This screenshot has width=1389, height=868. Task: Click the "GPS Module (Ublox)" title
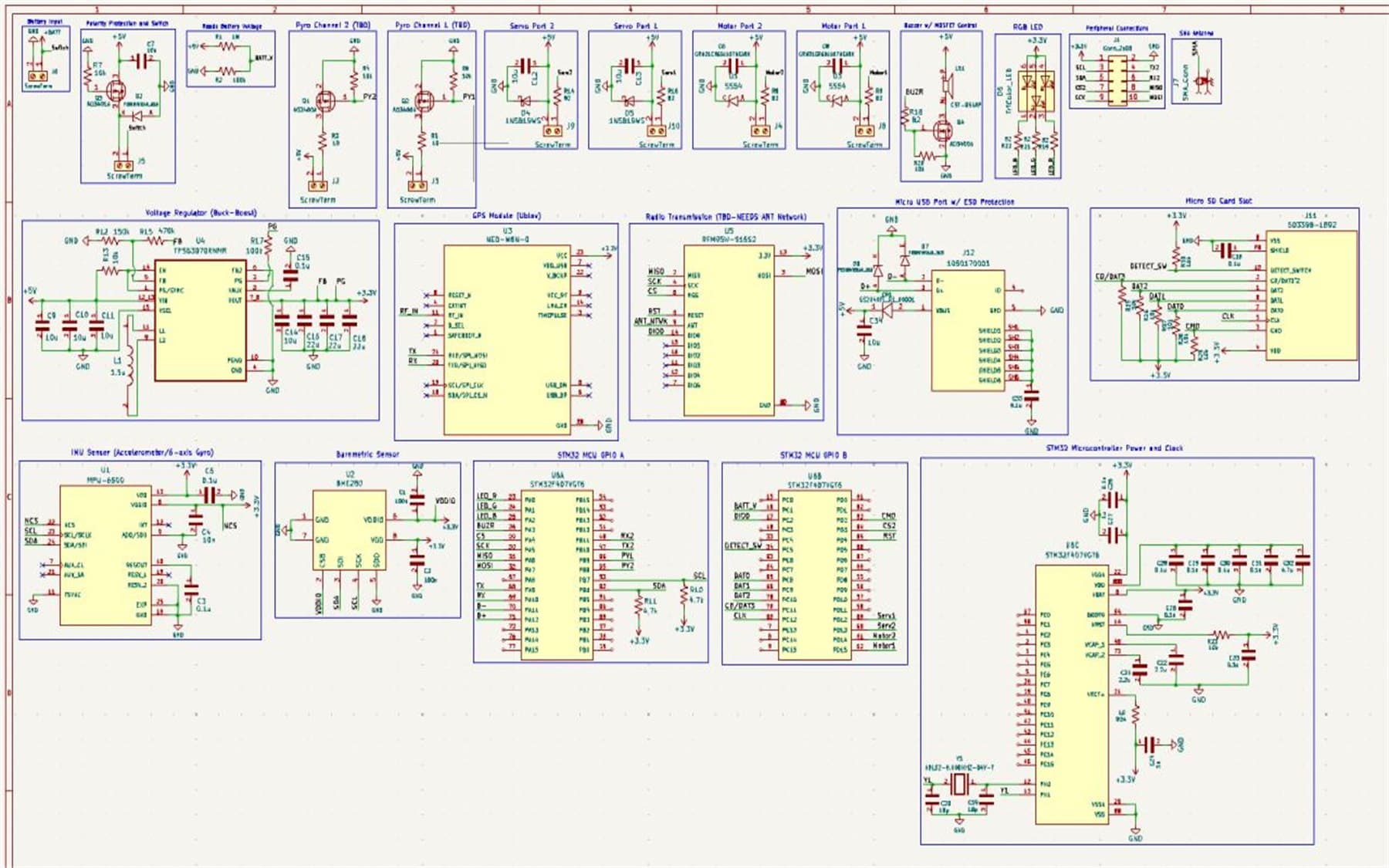506,216
